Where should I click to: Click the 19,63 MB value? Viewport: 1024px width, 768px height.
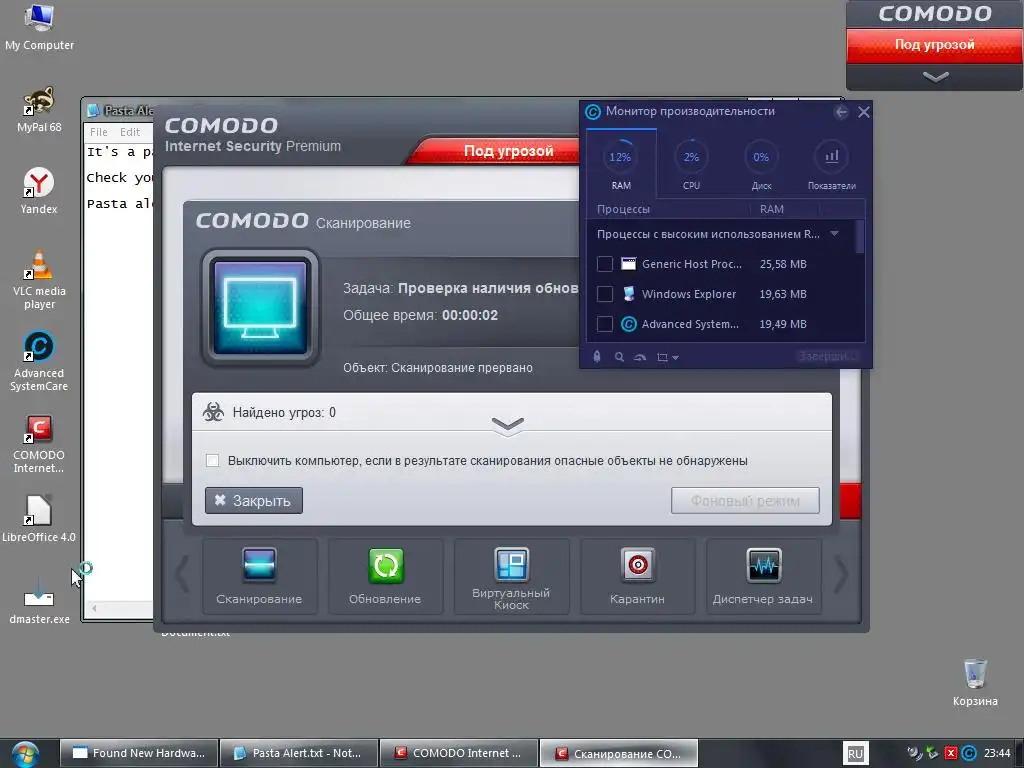(x=783, y=294)
